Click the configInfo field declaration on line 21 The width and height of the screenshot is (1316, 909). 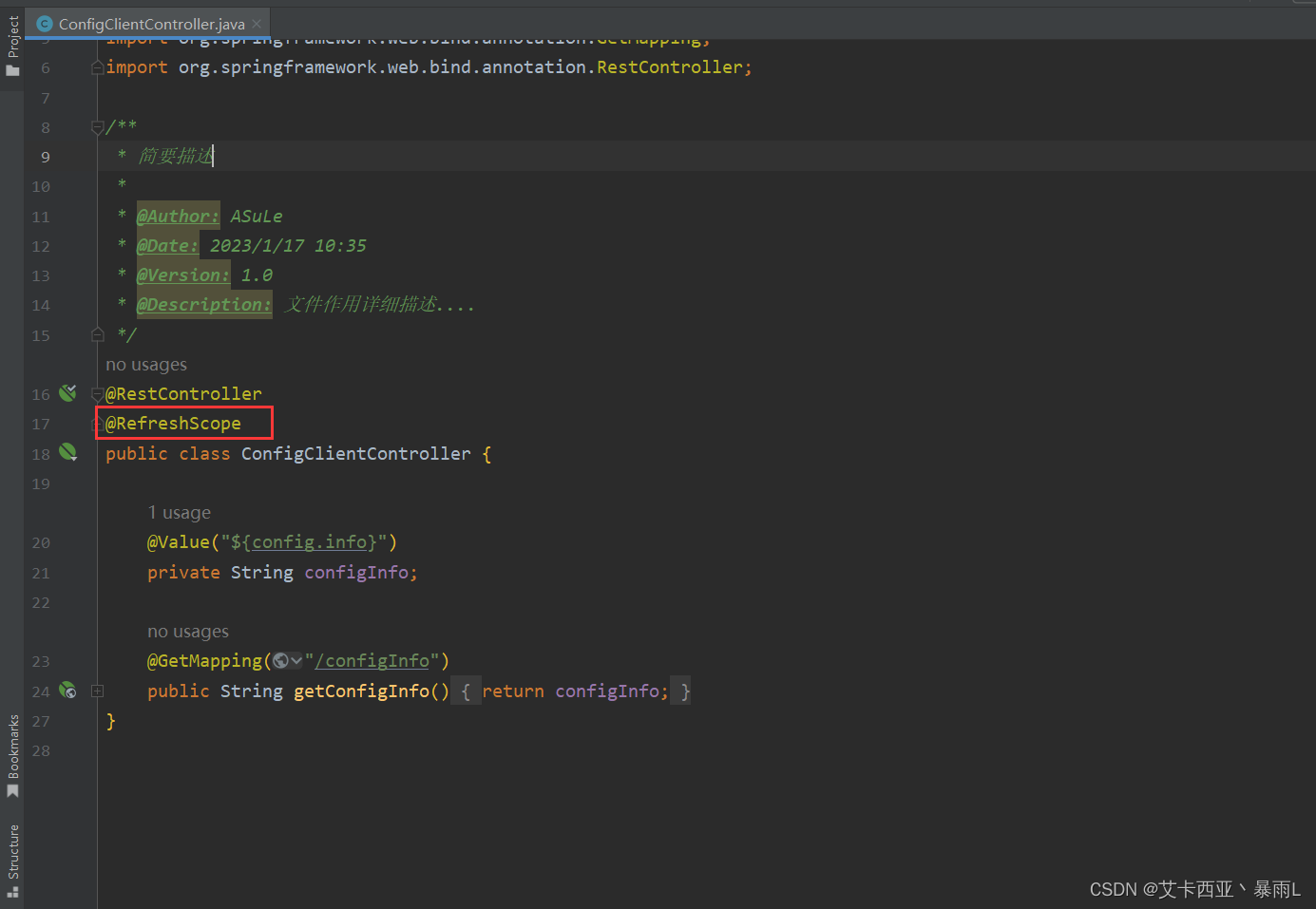356,573
